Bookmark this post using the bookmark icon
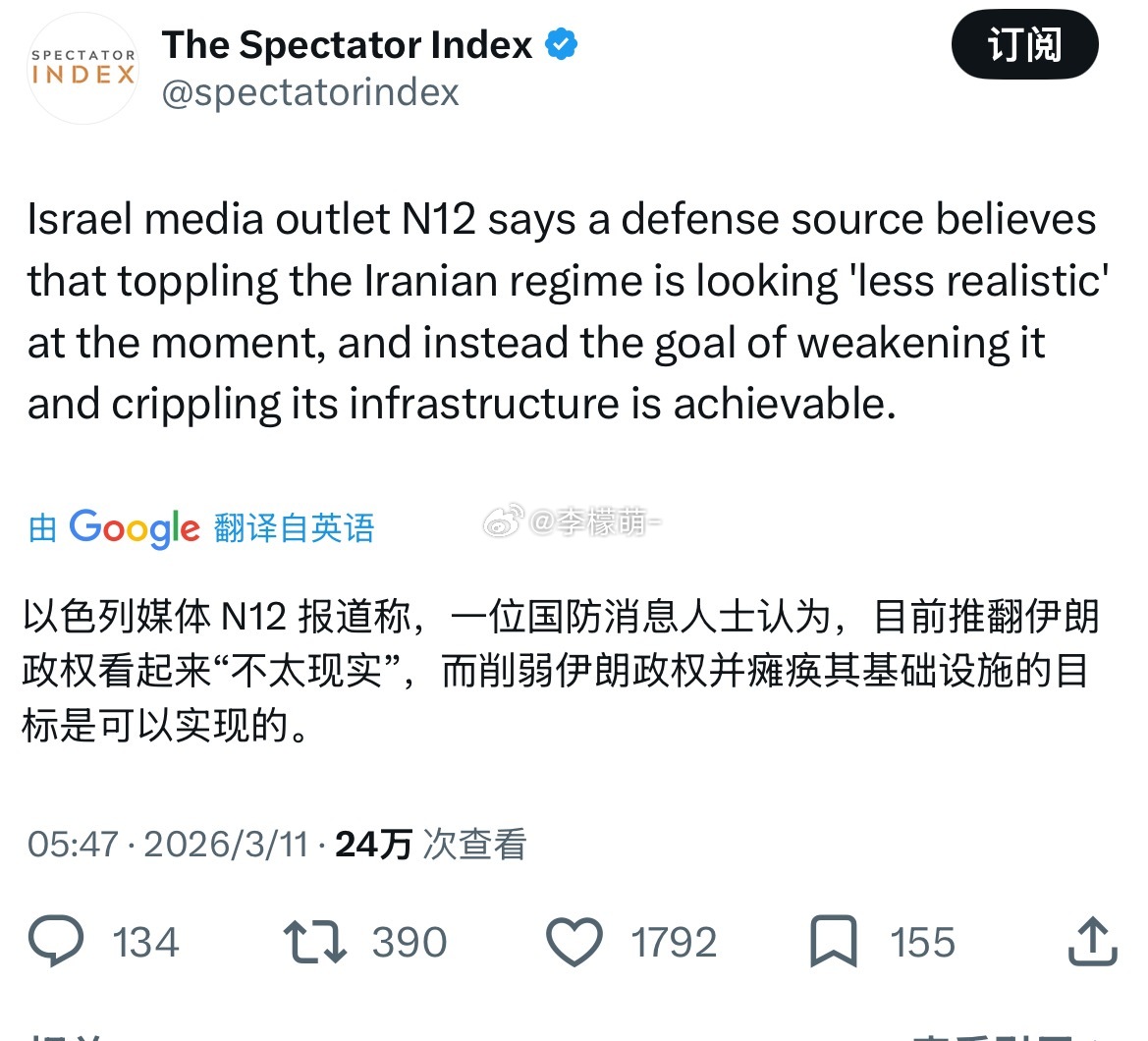The height and width of the screenshot is (1041, 1148). tap(833, 942)
